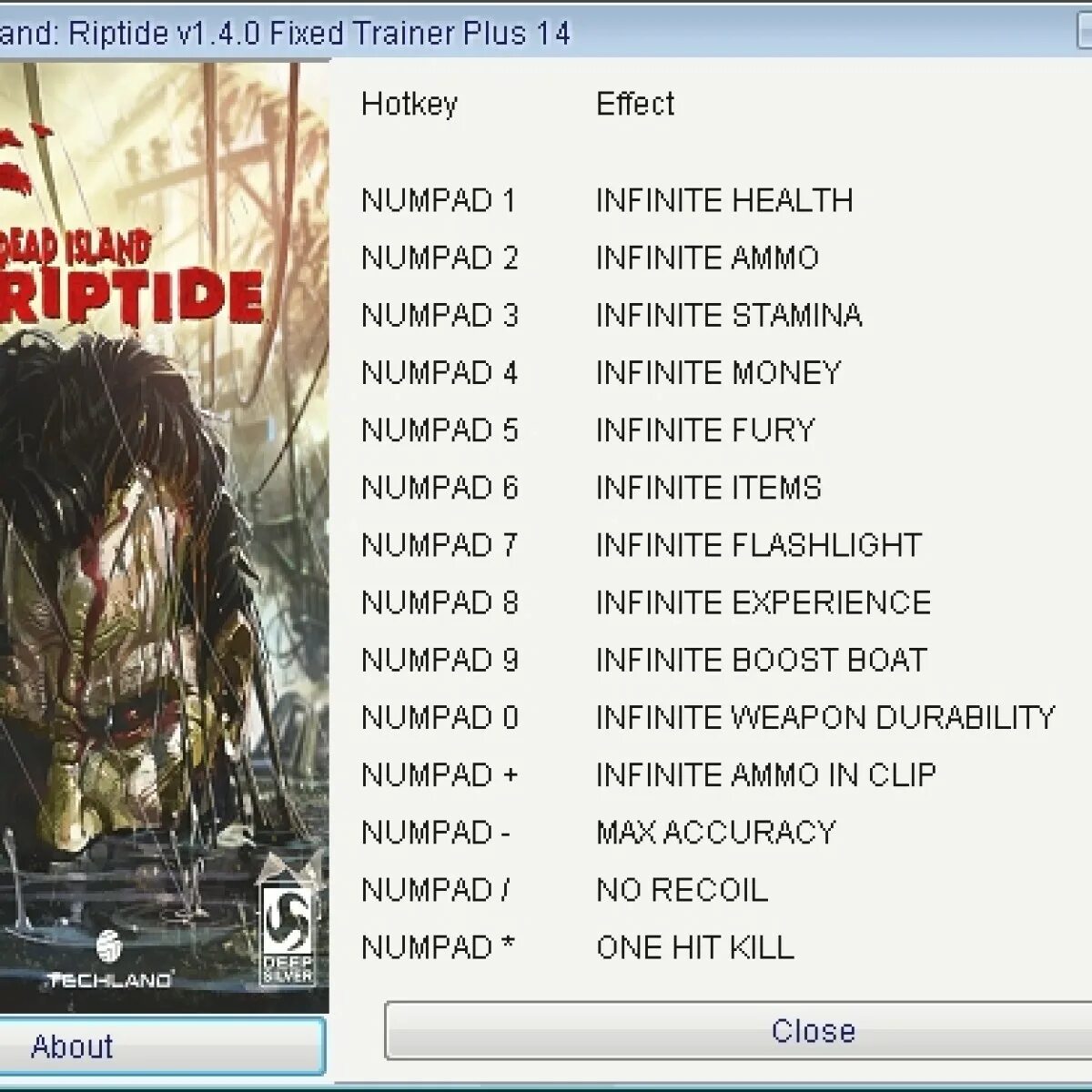Click INFINITE ITEMS effect text
The width and height of the screenshot is (1092, 1092).
[709, 487]
